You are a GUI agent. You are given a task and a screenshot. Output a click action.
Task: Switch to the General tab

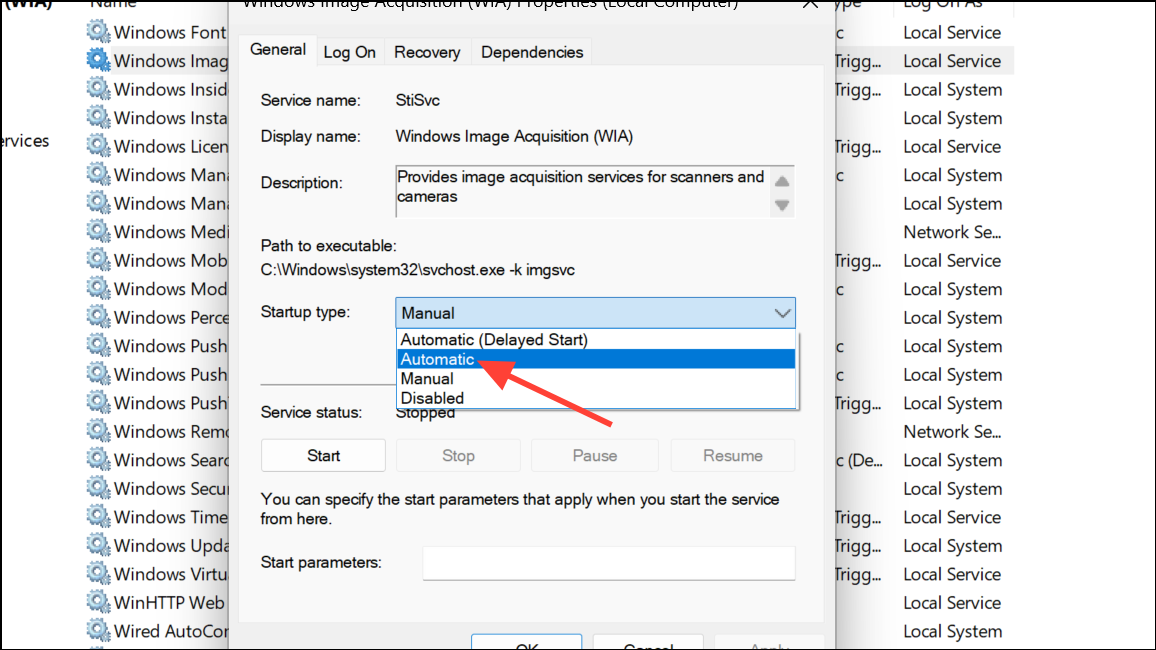point(278,50)
